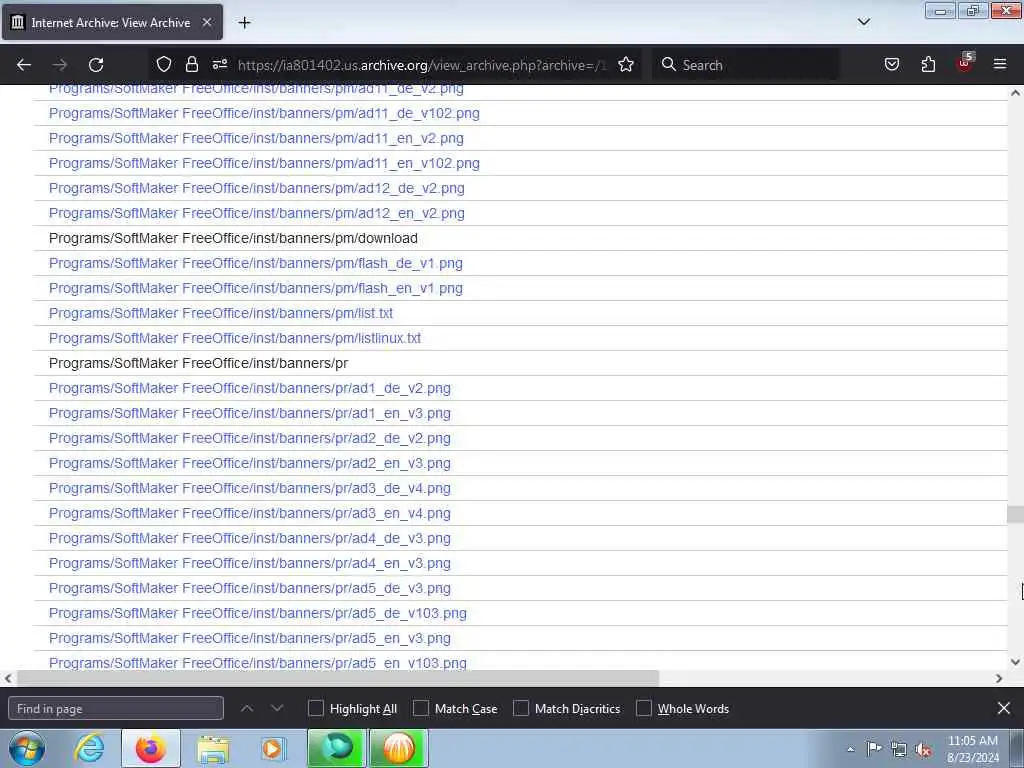This screenshot has width=1024, height=768.
Task: Click scroll right arrow at bottom
Action: point(999,679)
